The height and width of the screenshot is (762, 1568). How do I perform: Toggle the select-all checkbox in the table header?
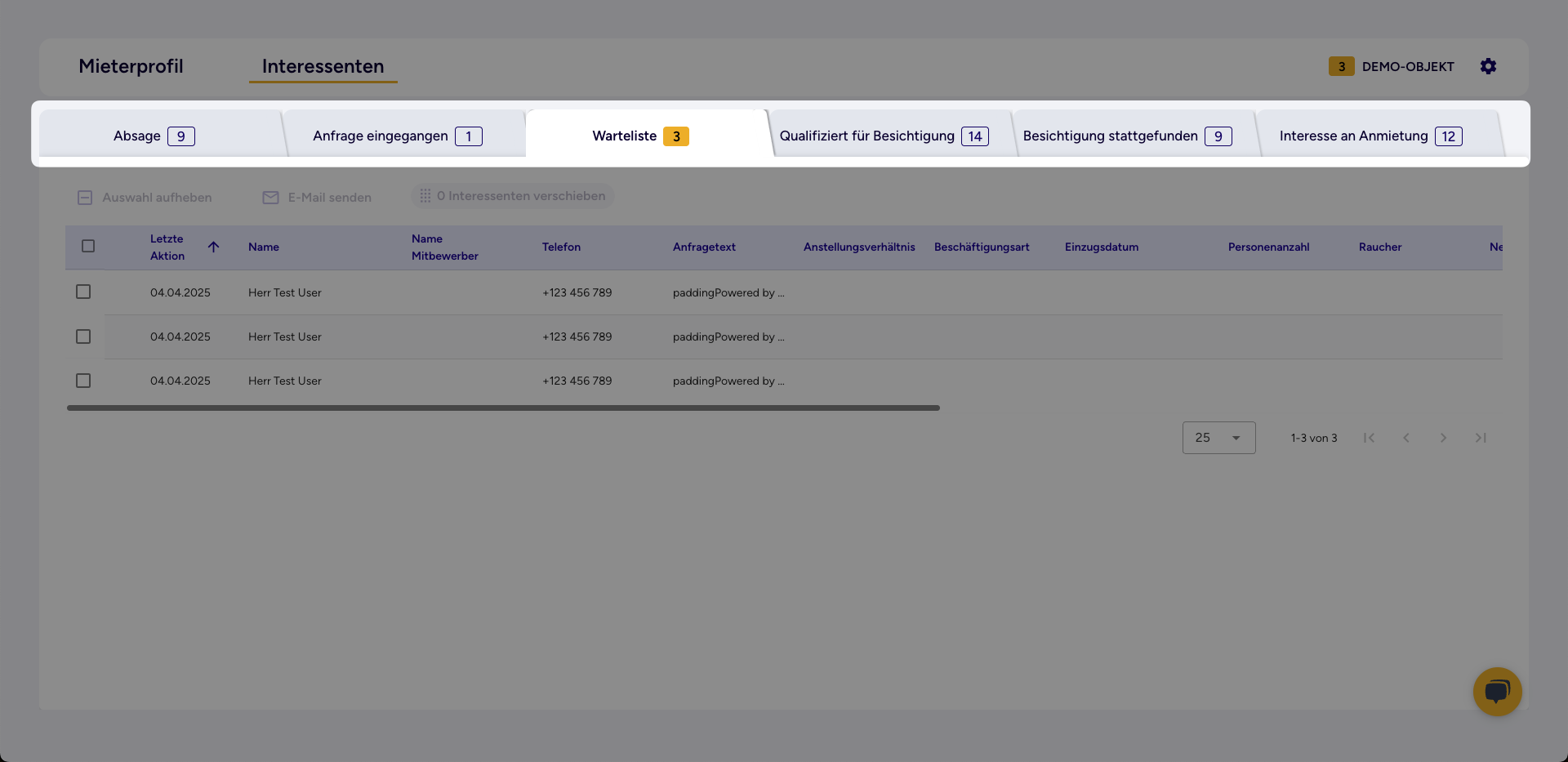click(88, 246)
